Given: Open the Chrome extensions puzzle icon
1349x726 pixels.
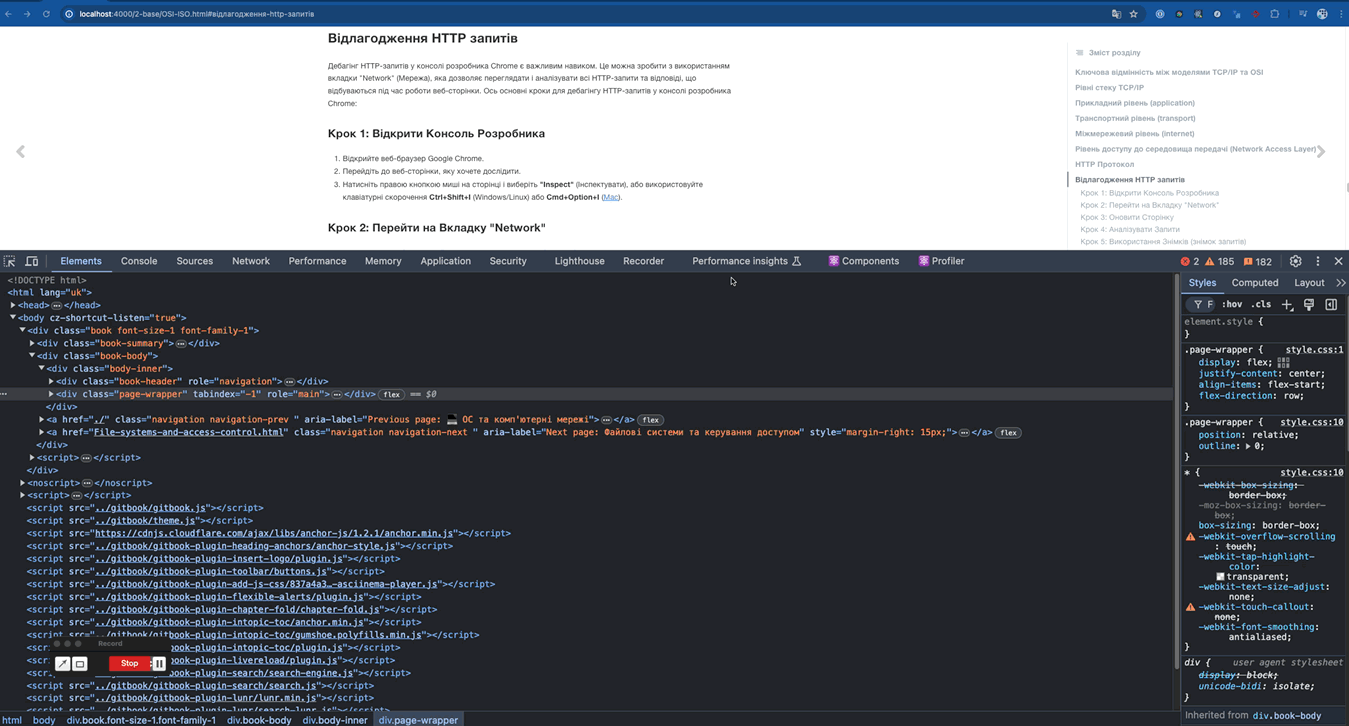Looking at the screenshot, I should click(x=1274, y=14).
